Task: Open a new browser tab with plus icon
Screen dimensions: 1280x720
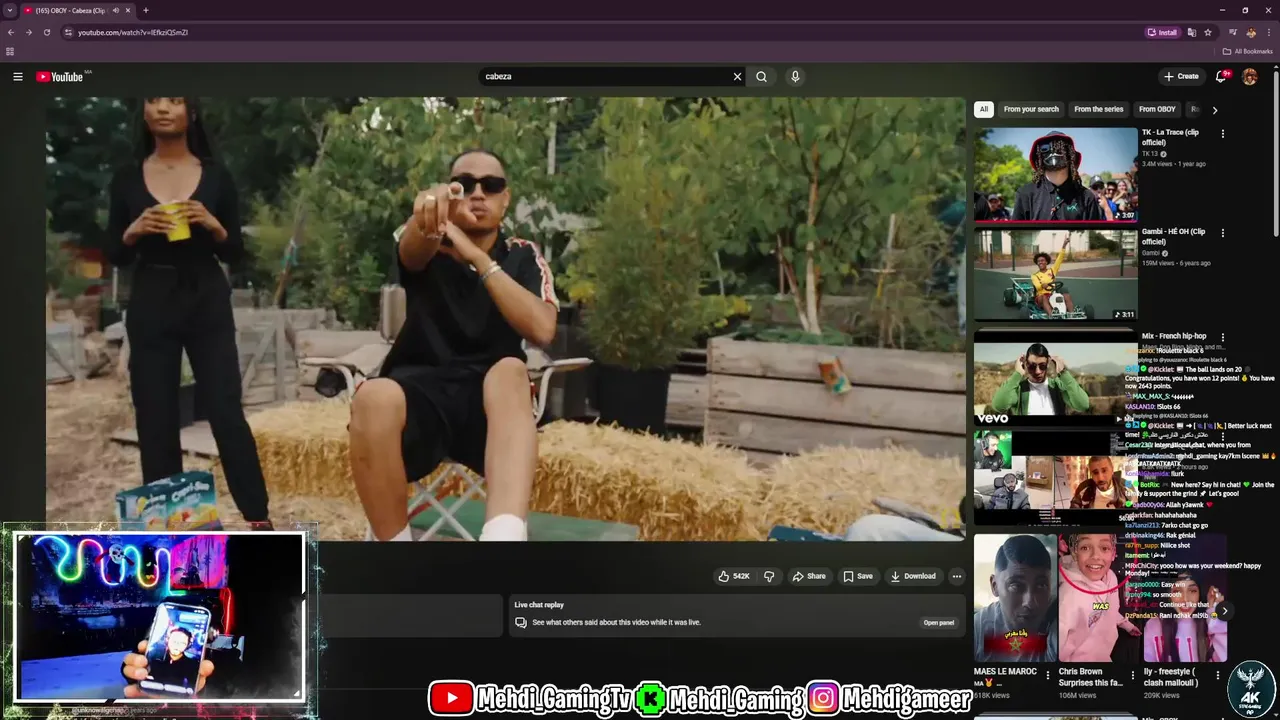Action: tap(145, 10)
